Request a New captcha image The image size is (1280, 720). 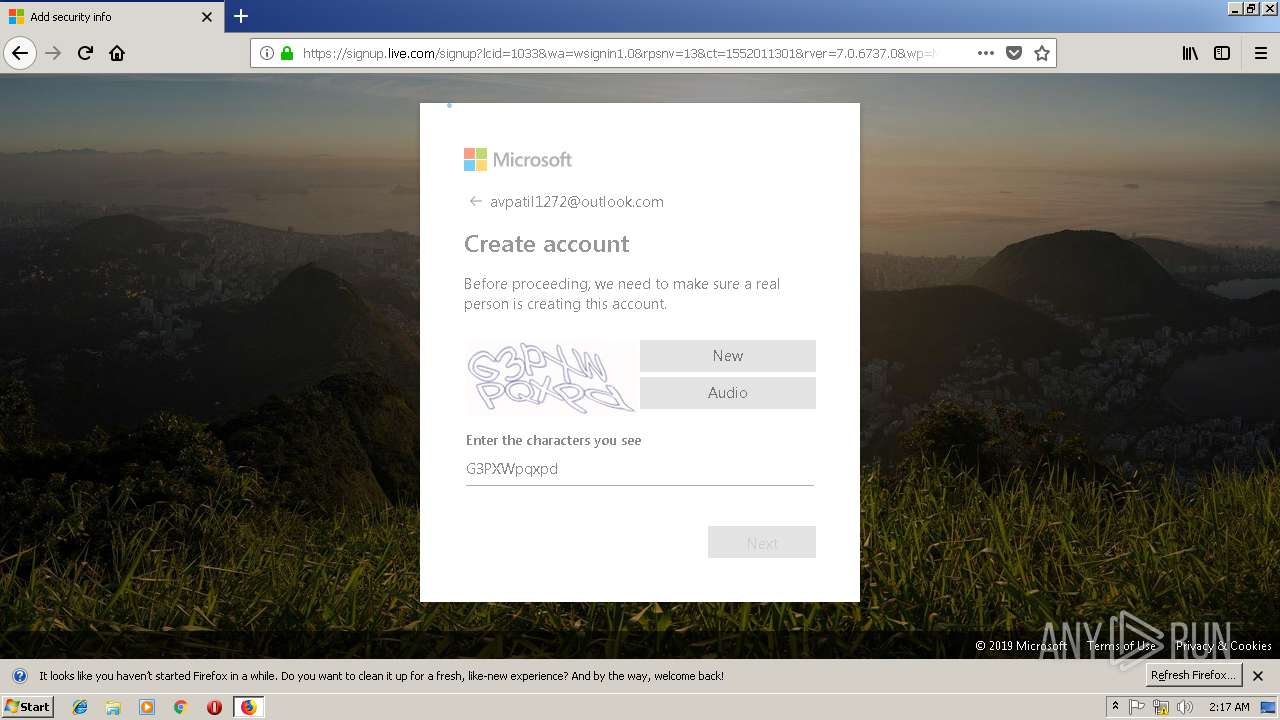coord(728,356)
